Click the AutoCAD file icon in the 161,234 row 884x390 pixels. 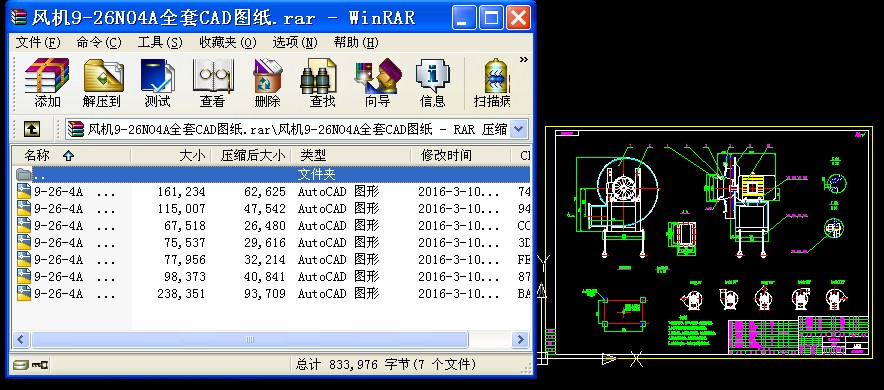[x=24, y=192]
